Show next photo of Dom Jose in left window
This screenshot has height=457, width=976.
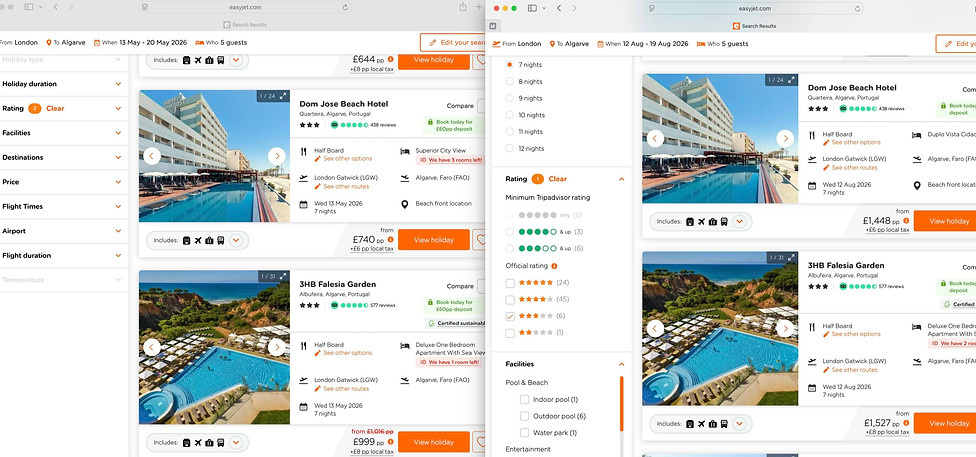[x=277, y=156]
